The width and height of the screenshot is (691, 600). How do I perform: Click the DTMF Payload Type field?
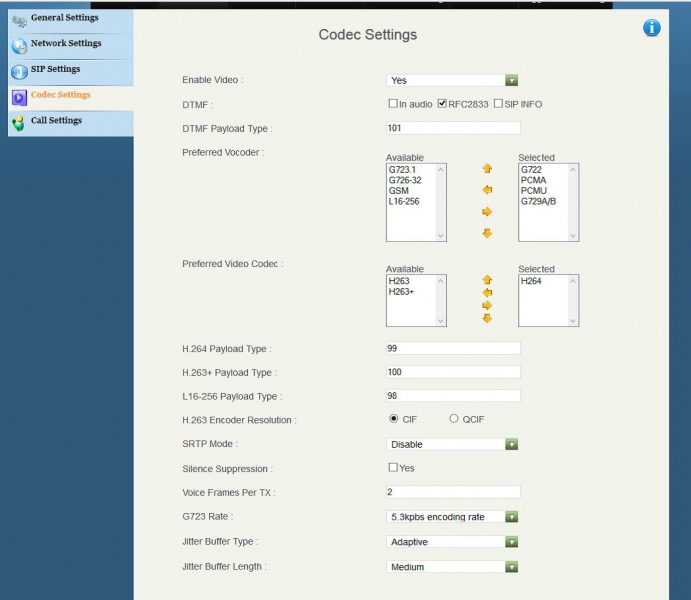(453, 128)
